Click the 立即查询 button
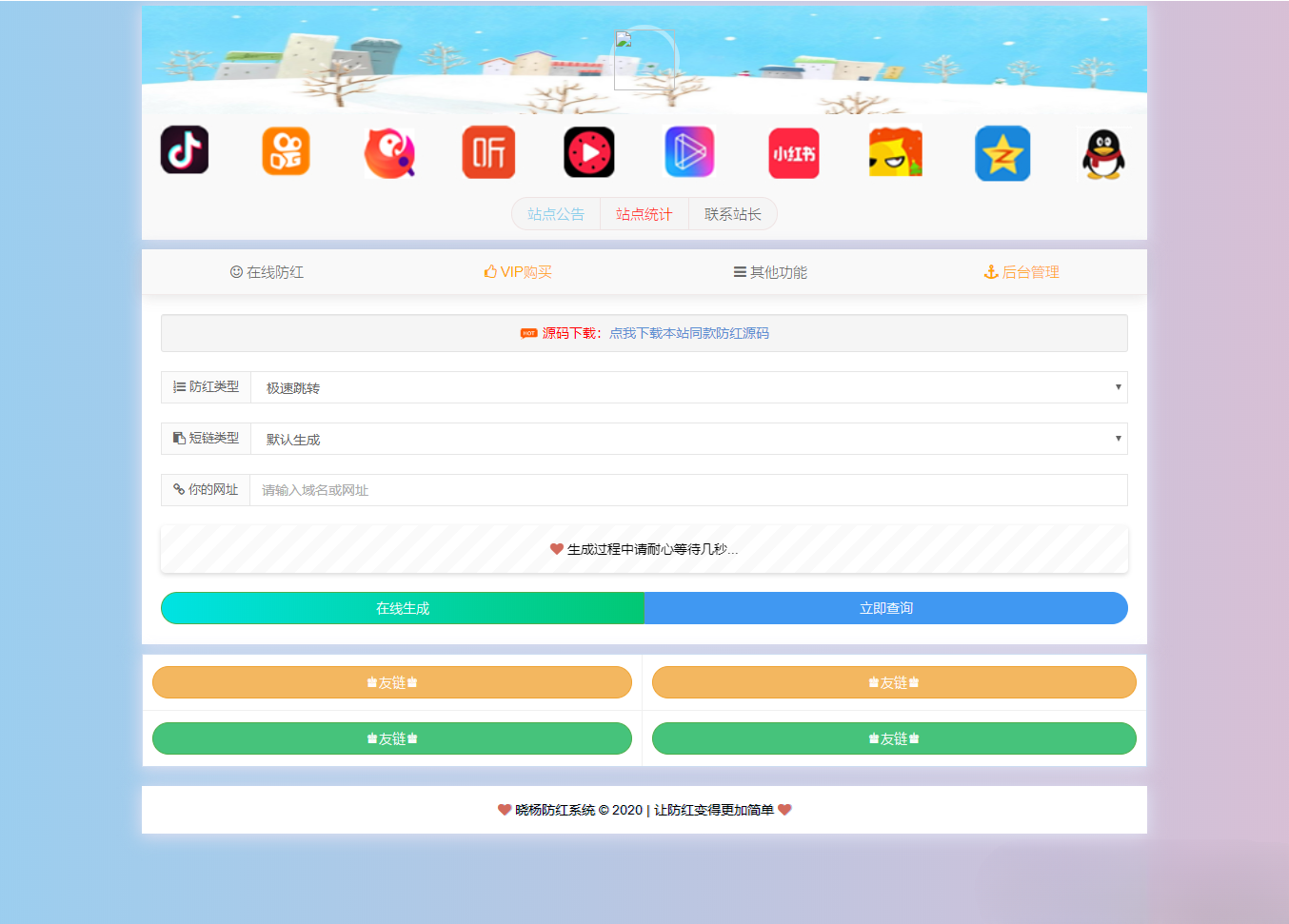 885,608
